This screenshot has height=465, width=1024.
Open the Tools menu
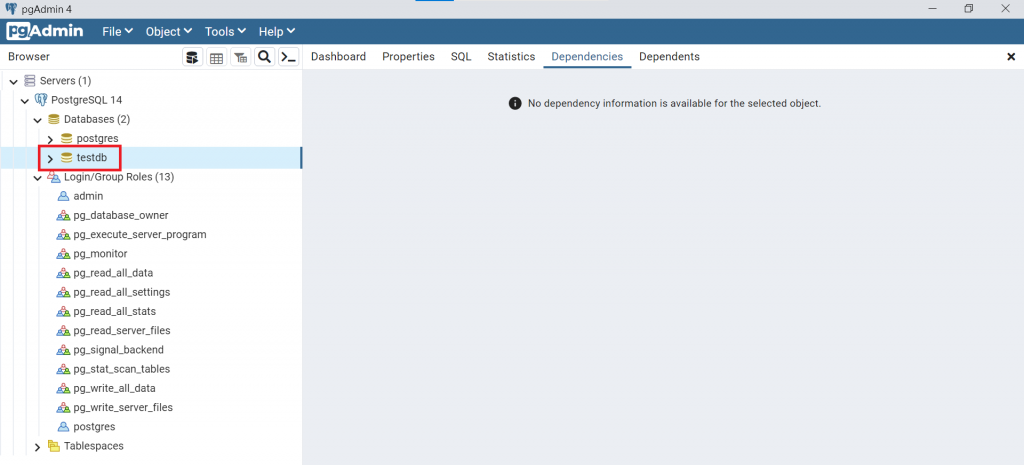(x=225, y=31)
